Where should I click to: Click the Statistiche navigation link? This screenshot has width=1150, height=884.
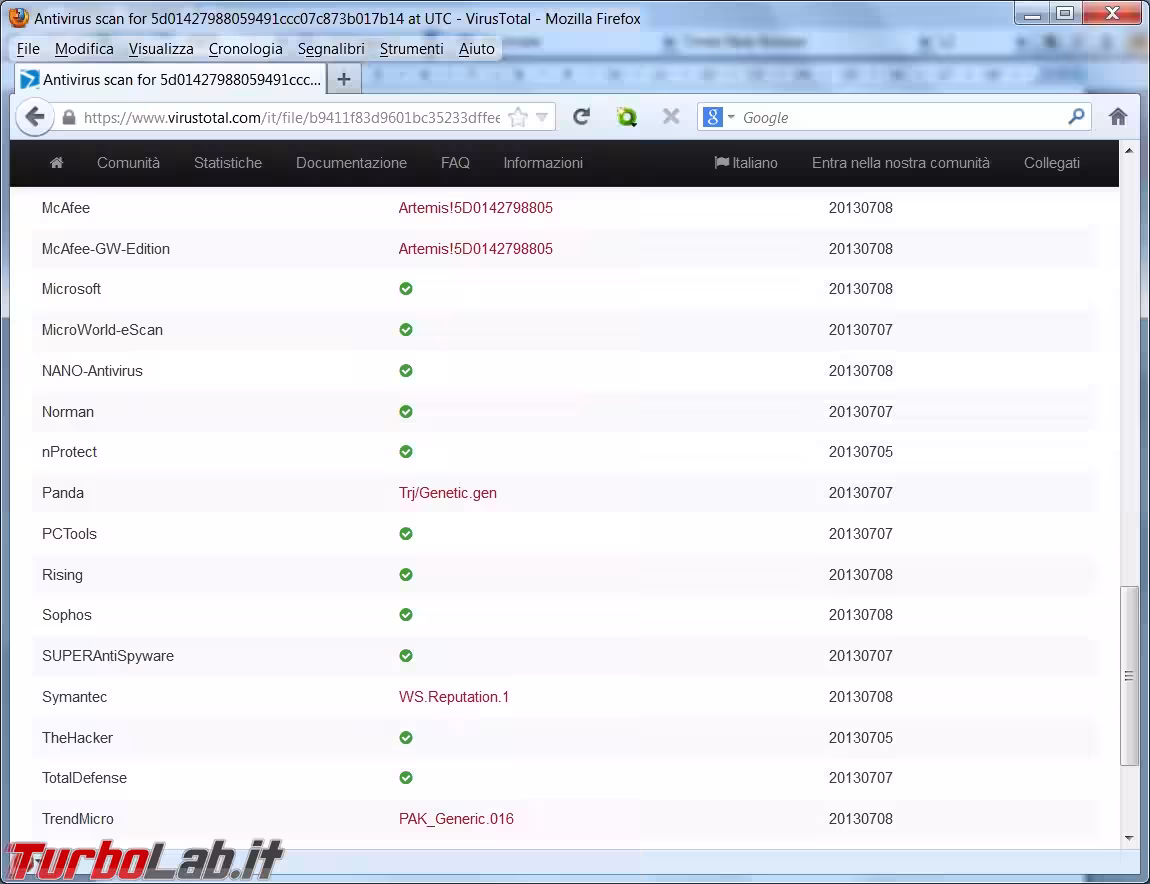click(228, 163)
